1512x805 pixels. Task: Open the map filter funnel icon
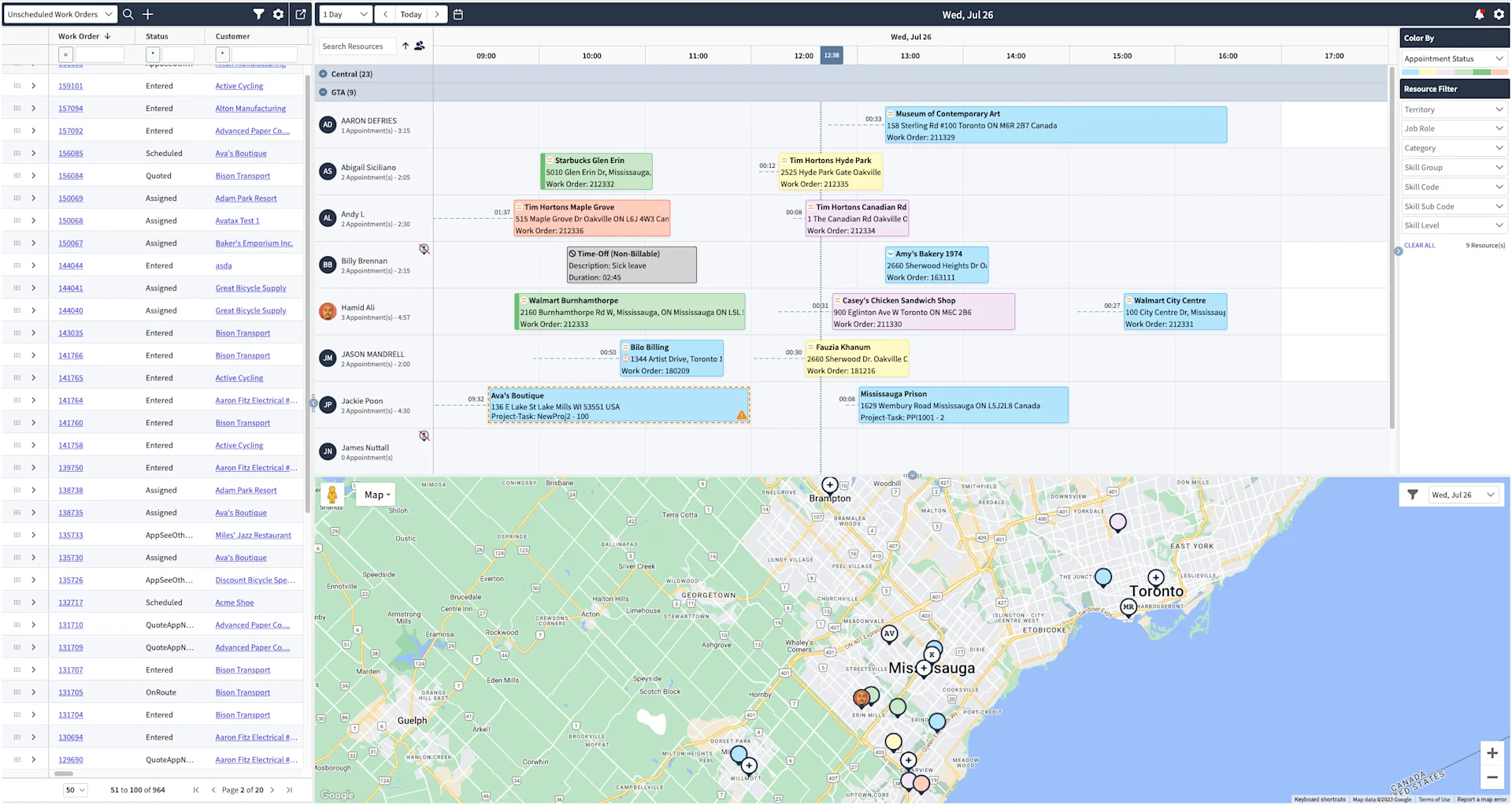[x=1413, y=495]
